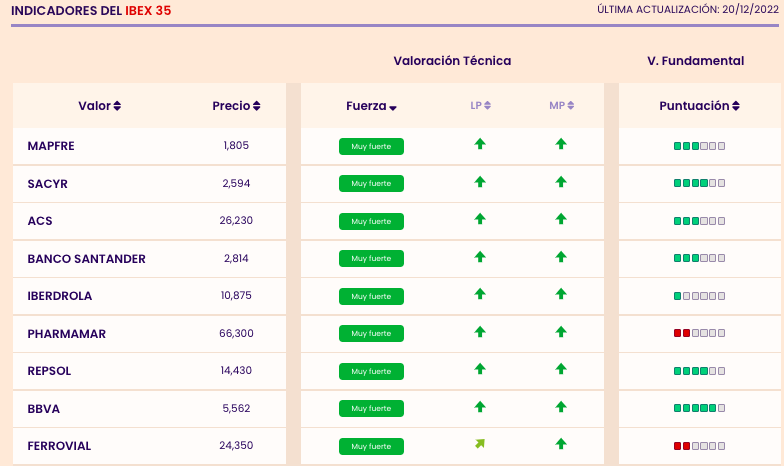The height and width of the screenshot is (466, 784).
Task: Click BANCO SANTANDER's MP up arrow
Action: [561, 256]
